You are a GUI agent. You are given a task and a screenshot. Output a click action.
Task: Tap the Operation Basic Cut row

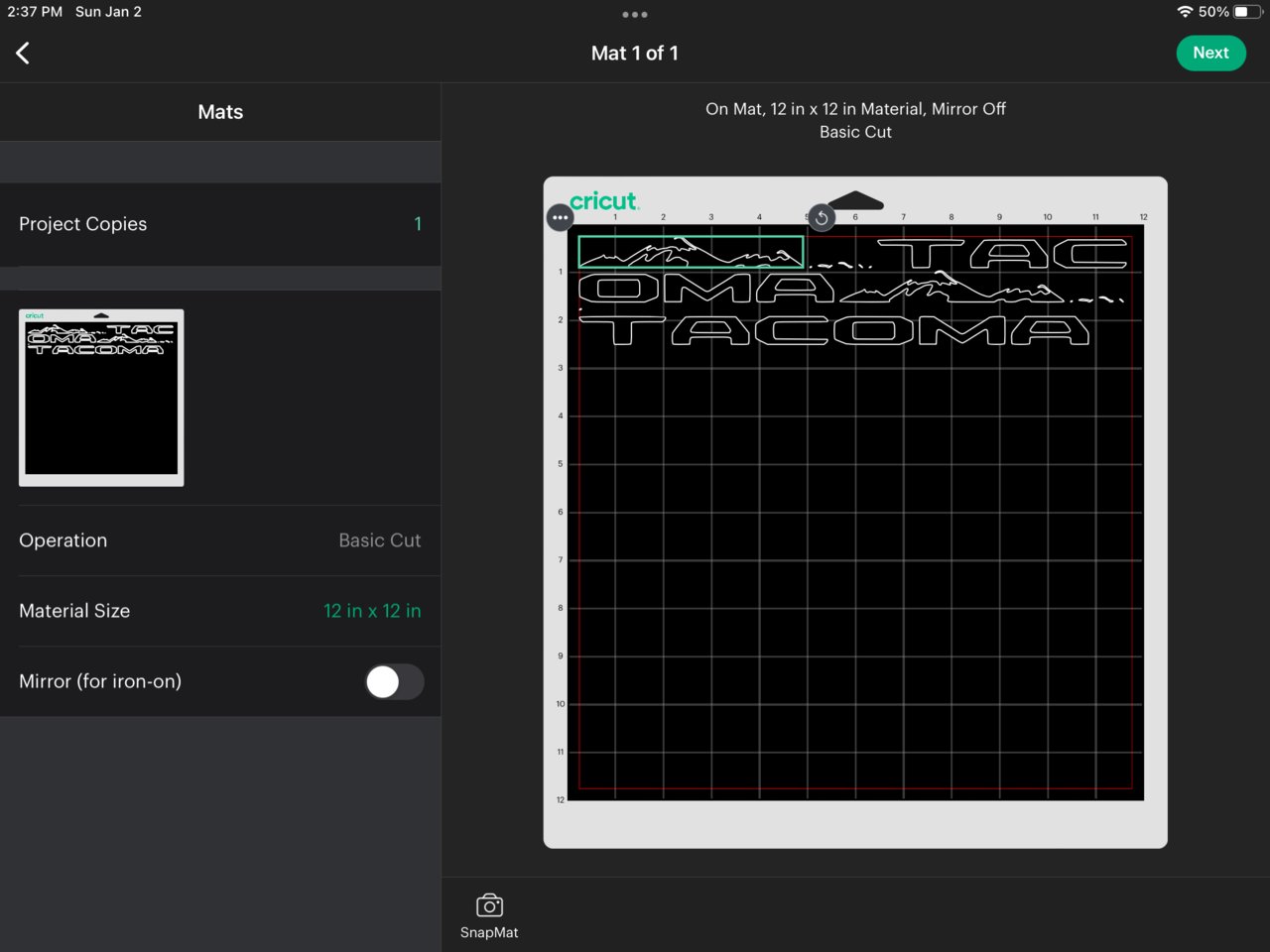click(220, 540)
